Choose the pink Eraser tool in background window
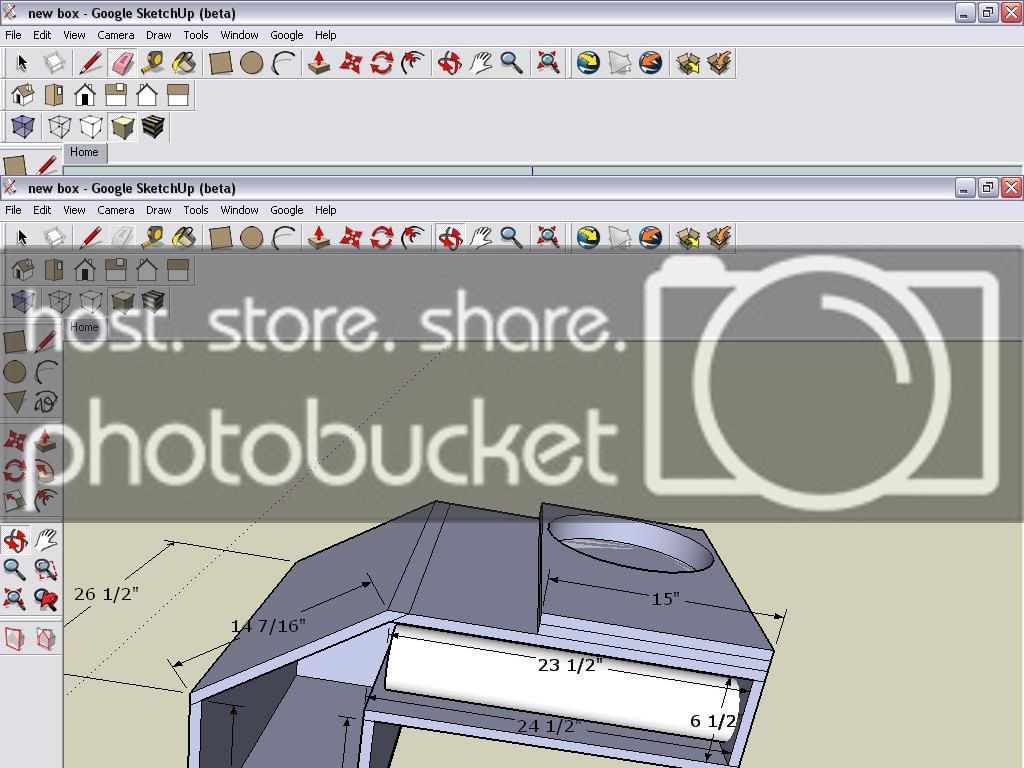This screenshot has width=1024, height=768. point(122,63)
